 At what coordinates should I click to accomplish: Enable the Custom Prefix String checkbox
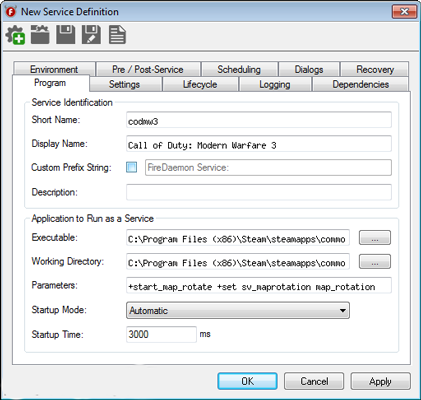tap(131, 167)
